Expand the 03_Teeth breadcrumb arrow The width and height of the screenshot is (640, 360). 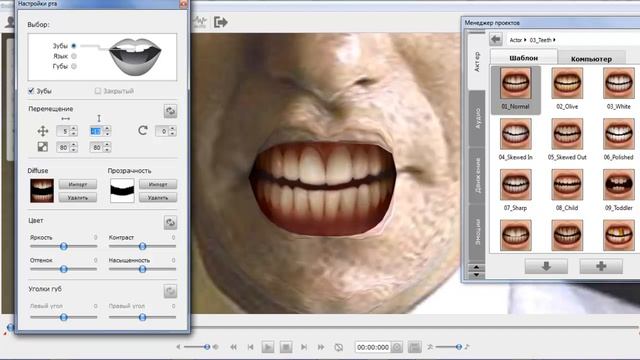(x=554, y=40)
